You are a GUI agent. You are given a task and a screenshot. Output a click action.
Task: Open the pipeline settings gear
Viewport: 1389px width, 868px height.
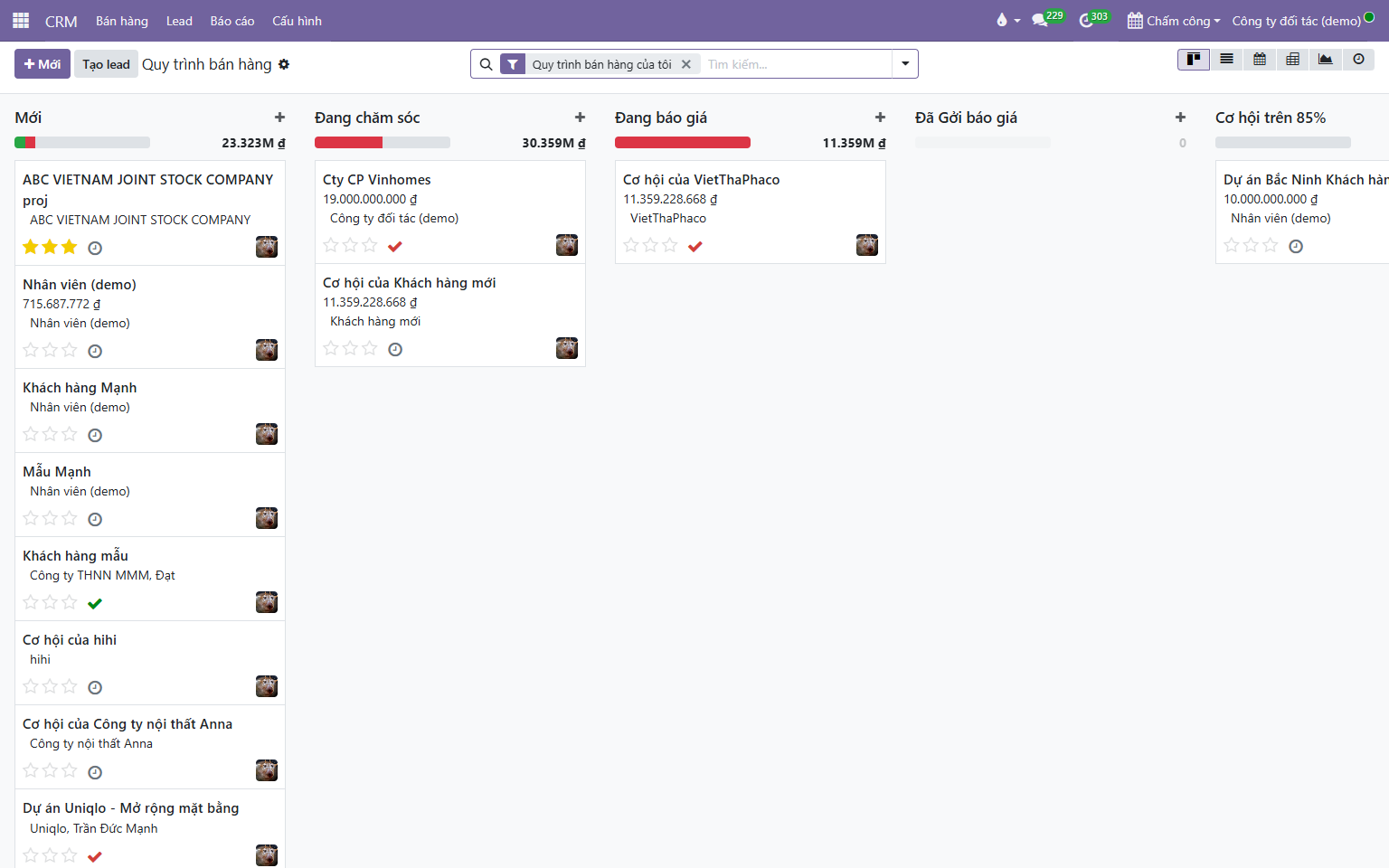(x=284, y=64)
